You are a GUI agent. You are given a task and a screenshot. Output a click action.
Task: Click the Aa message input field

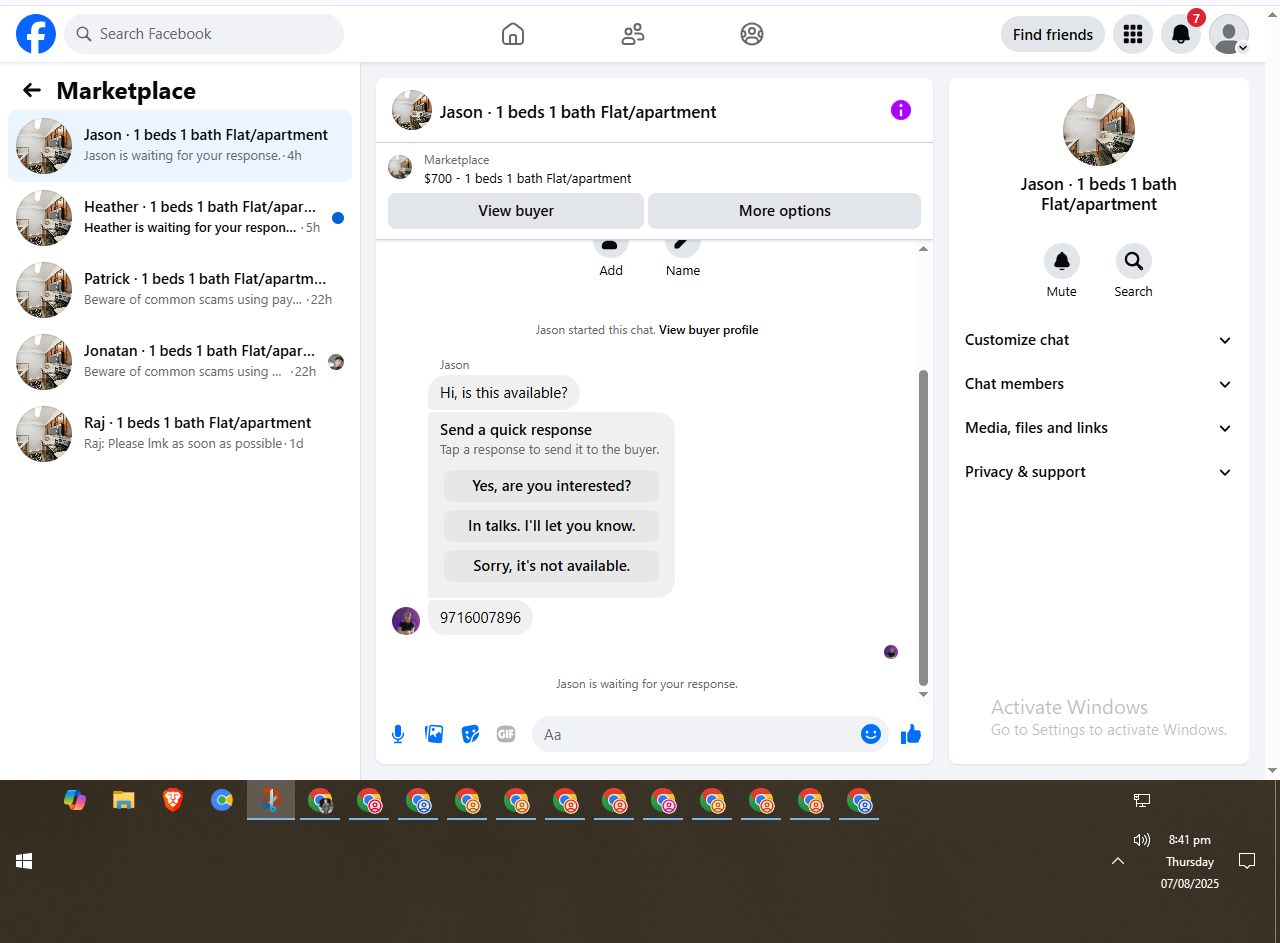(x=697, y=735)
